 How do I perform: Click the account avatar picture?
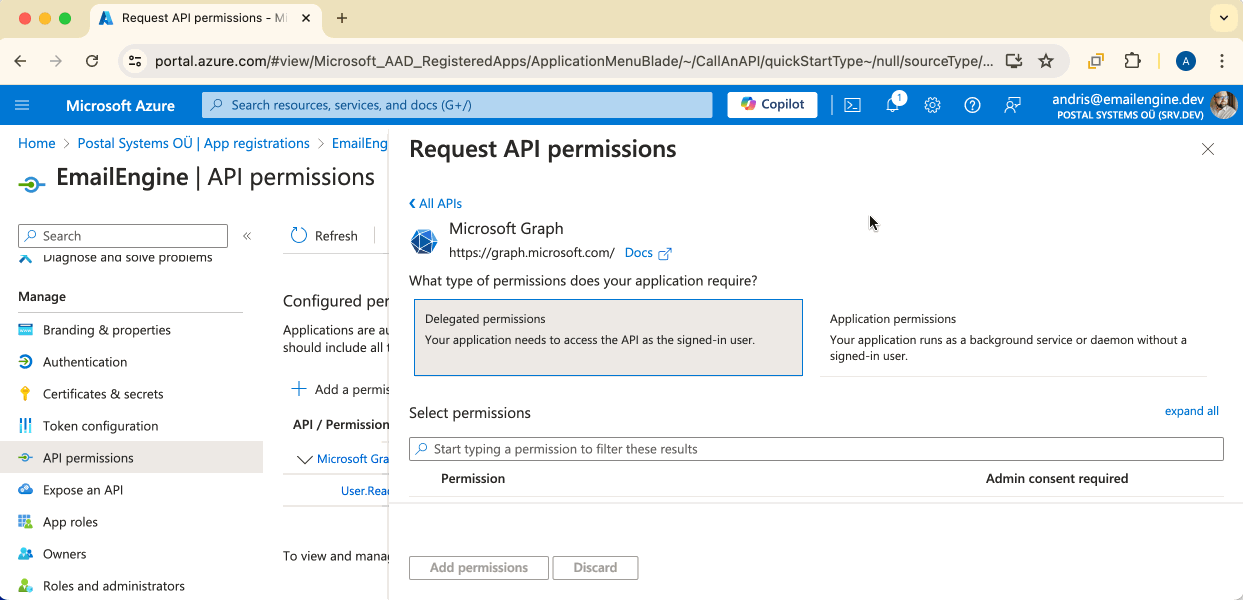tap(1222, 104)
